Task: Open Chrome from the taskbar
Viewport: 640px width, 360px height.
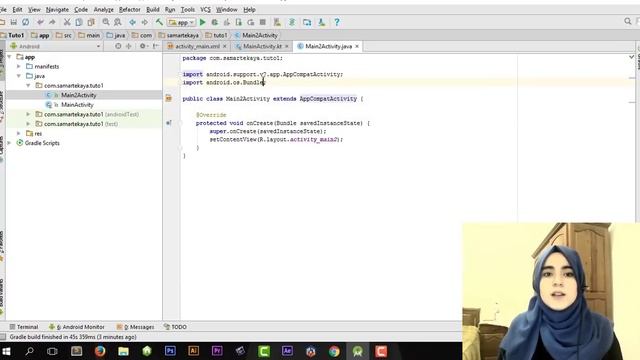Action: coord(334,351)
